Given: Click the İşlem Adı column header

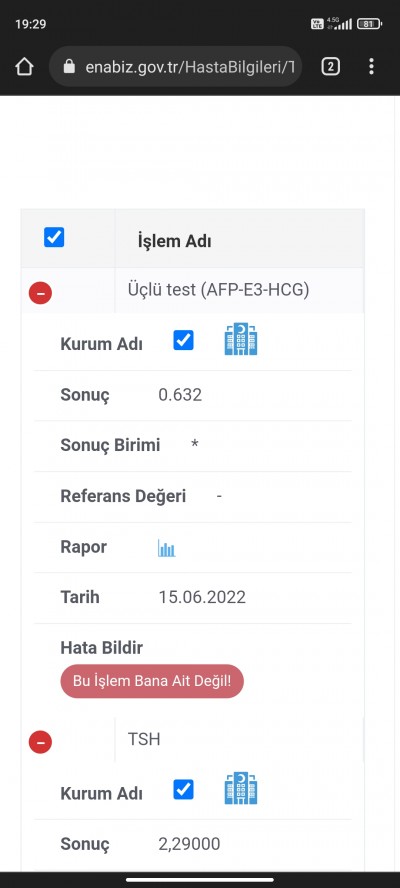Looking at the screenshot, I should (175, 241).
